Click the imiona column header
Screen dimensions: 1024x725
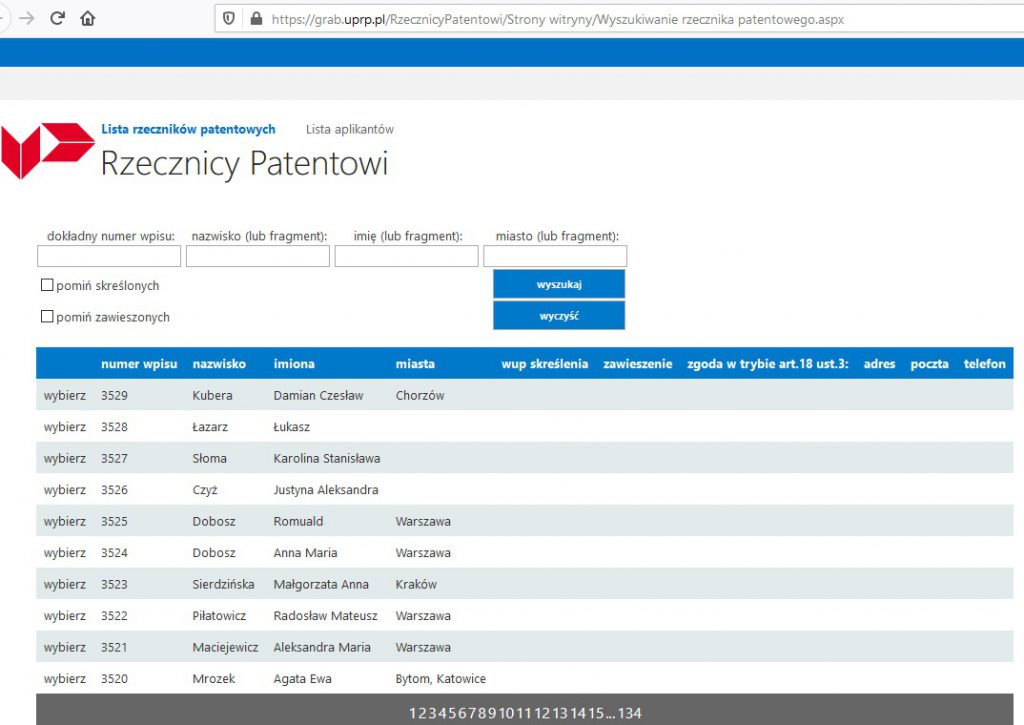[294, 364]
